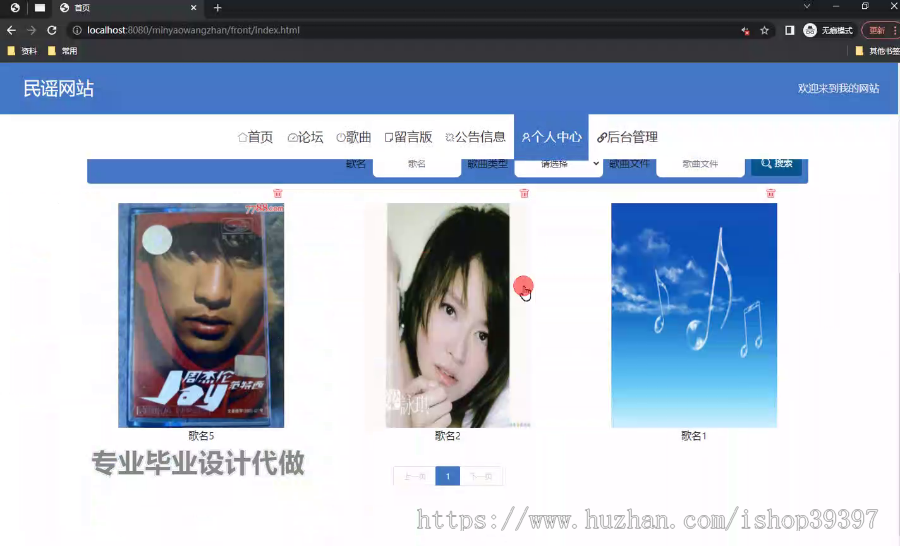Go forward using browser forward arrow
The height and width of the screenshot is (546, 900).
32,30
